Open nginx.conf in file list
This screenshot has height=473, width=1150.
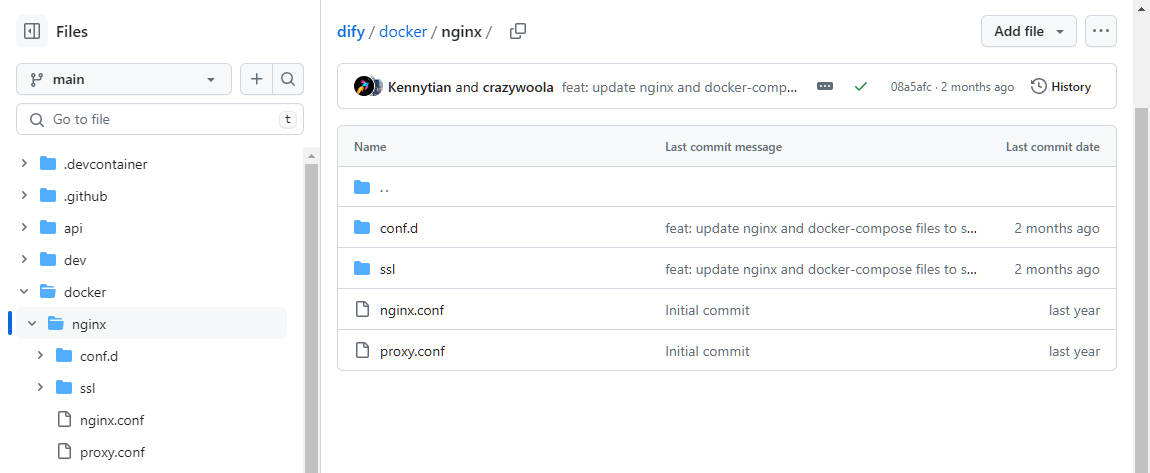click(x=412, y=310)
